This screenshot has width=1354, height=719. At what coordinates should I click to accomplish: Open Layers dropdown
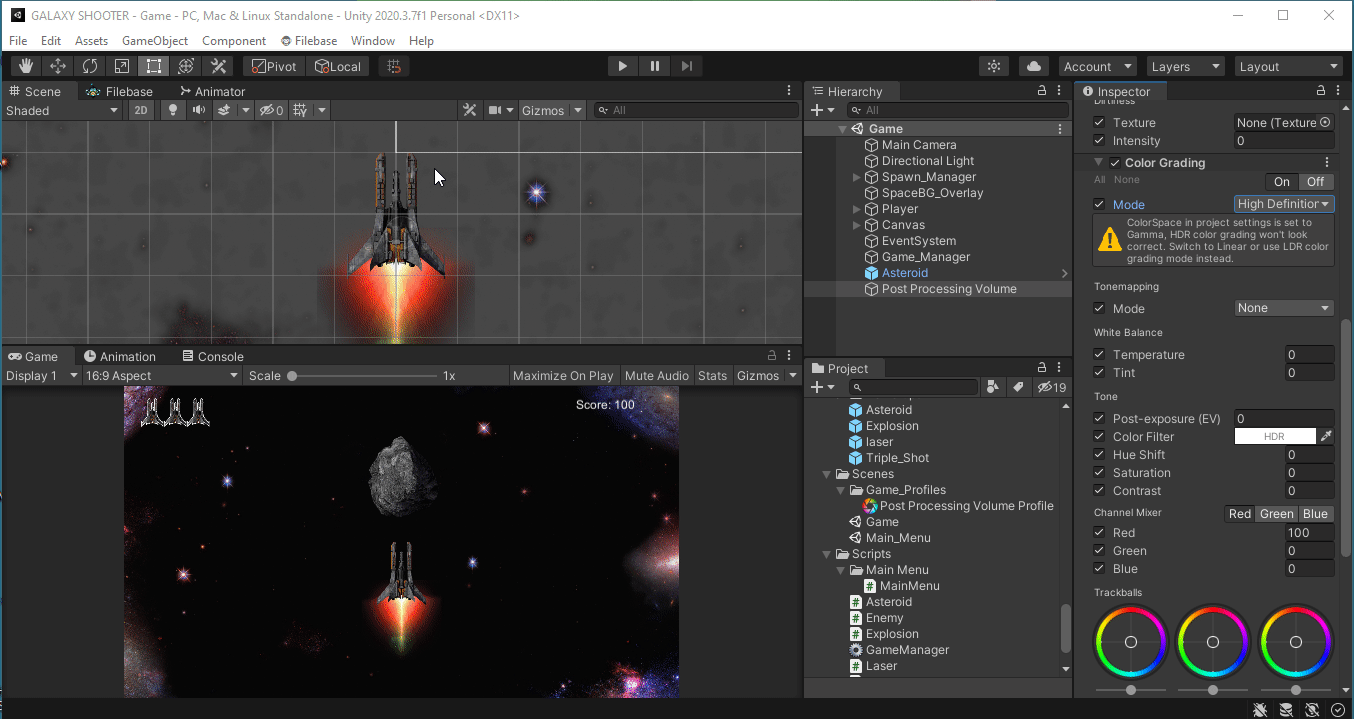(x=1186, y=66)
